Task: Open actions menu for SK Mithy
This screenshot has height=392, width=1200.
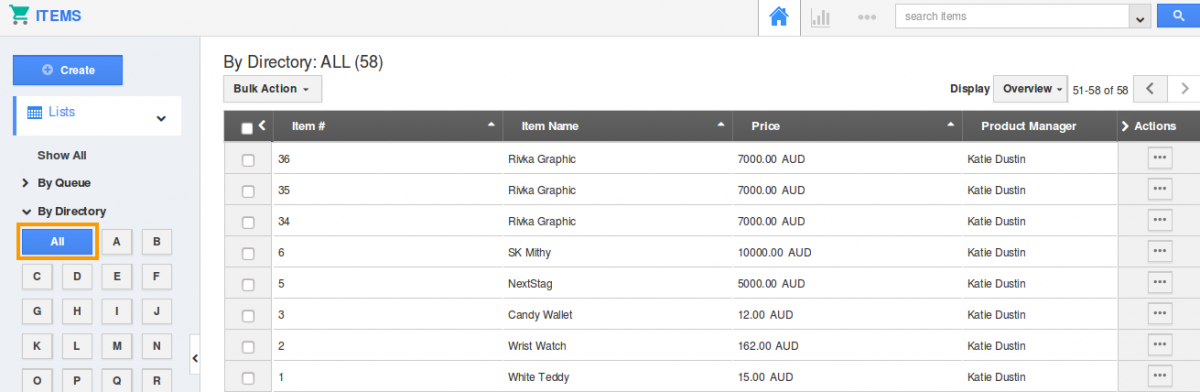Action: [x=1160, y=251]
